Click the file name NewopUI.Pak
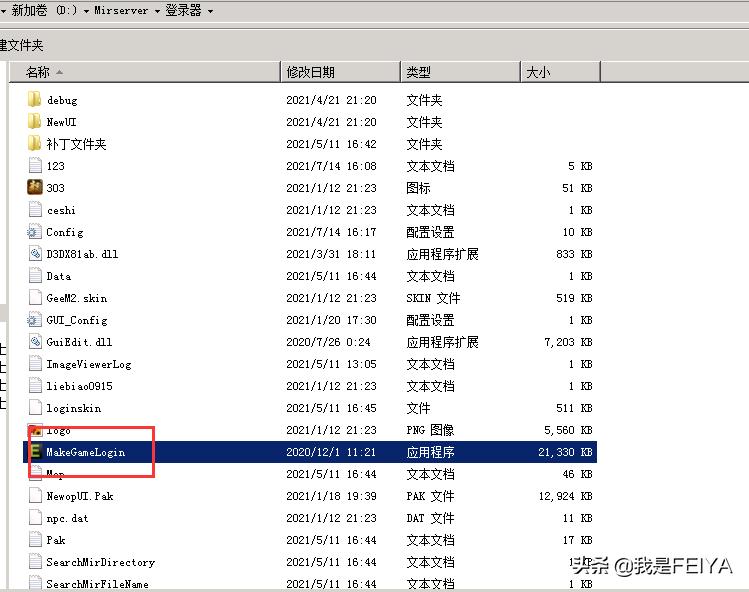Screen dimensions: 749x592 (x=80, y=496)
